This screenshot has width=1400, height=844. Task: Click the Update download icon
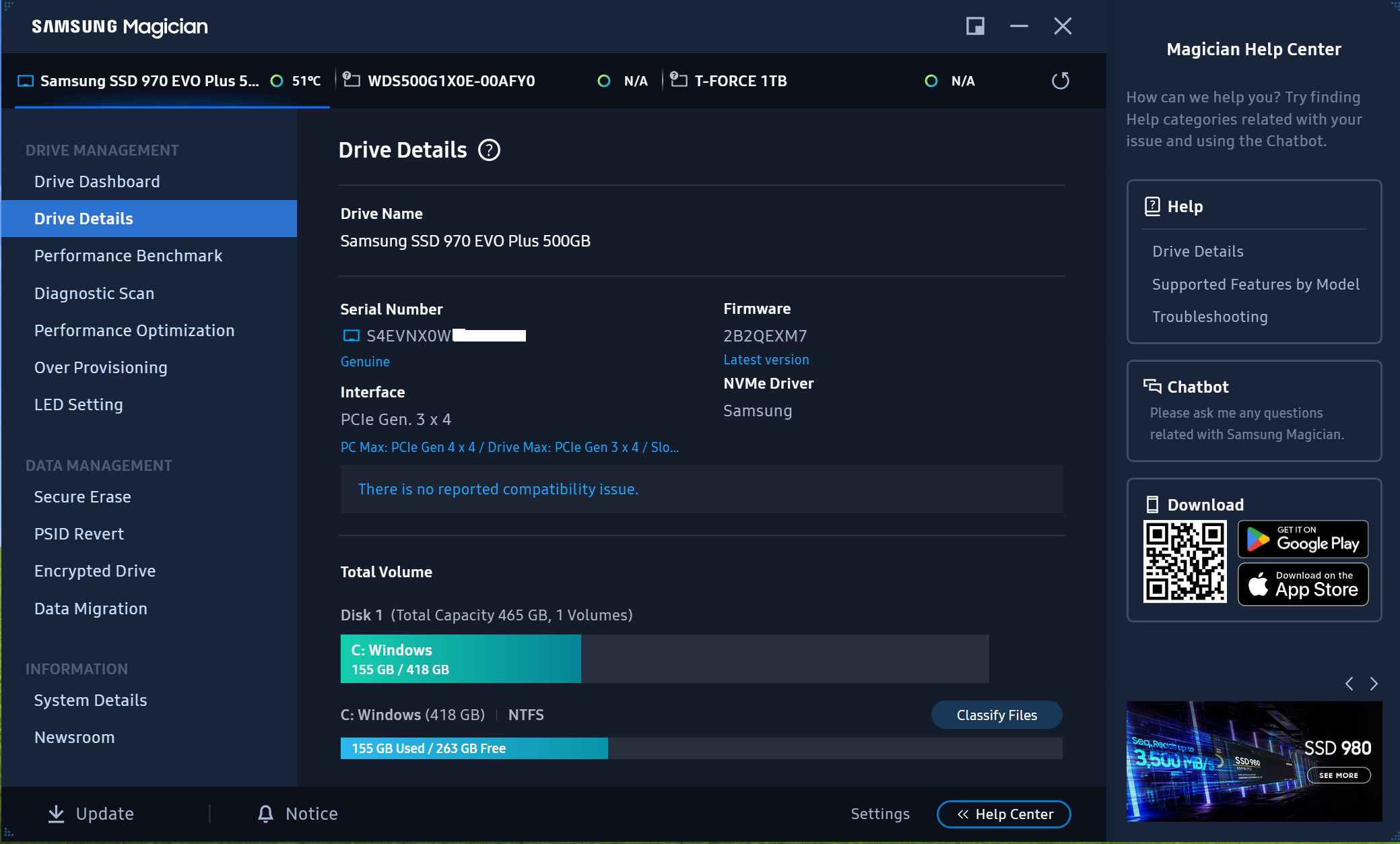point(57,814)
